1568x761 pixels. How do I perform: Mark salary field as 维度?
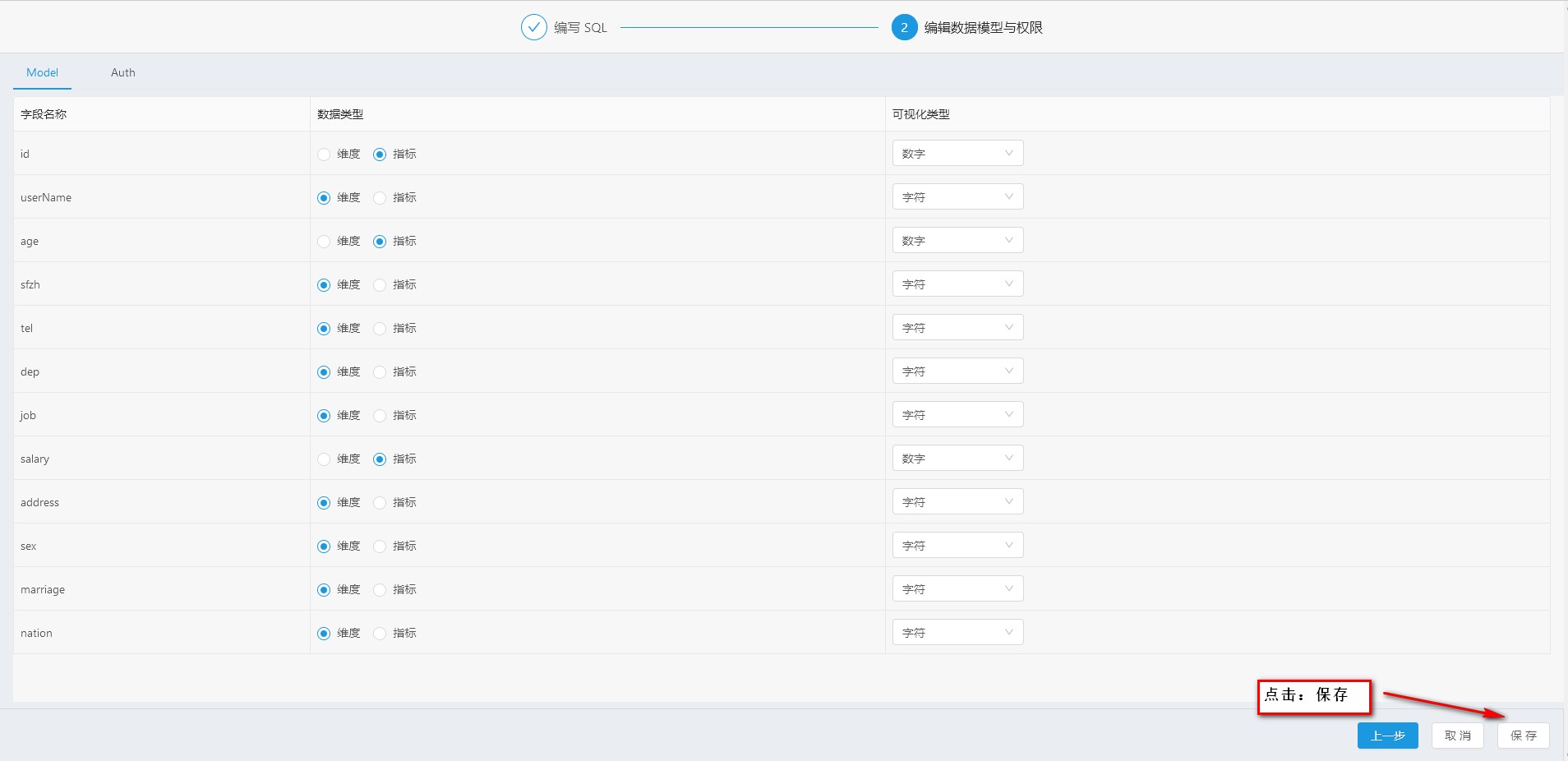324,459
